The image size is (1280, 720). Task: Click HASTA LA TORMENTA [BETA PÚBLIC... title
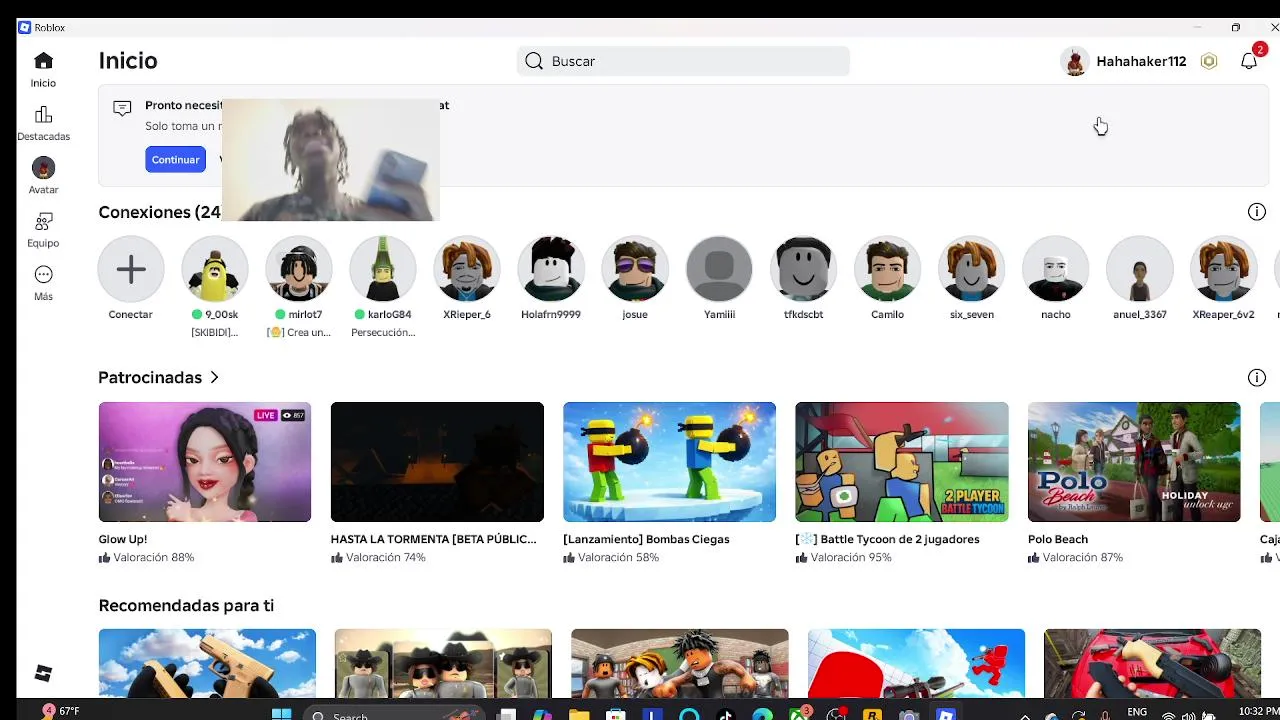coord(433,539)
